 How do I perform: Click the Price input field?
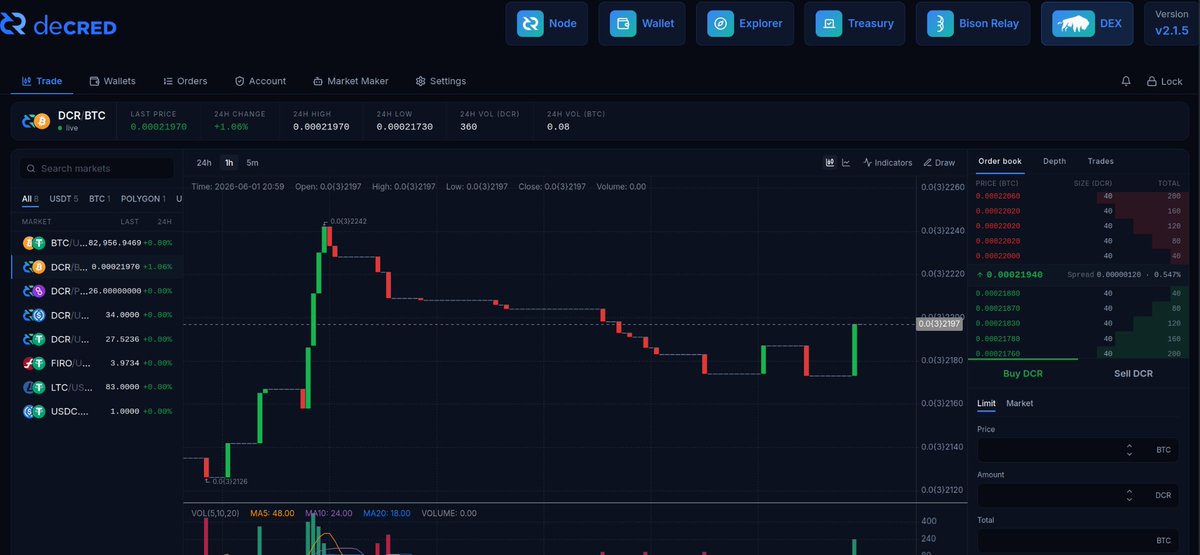(1078, 450)
